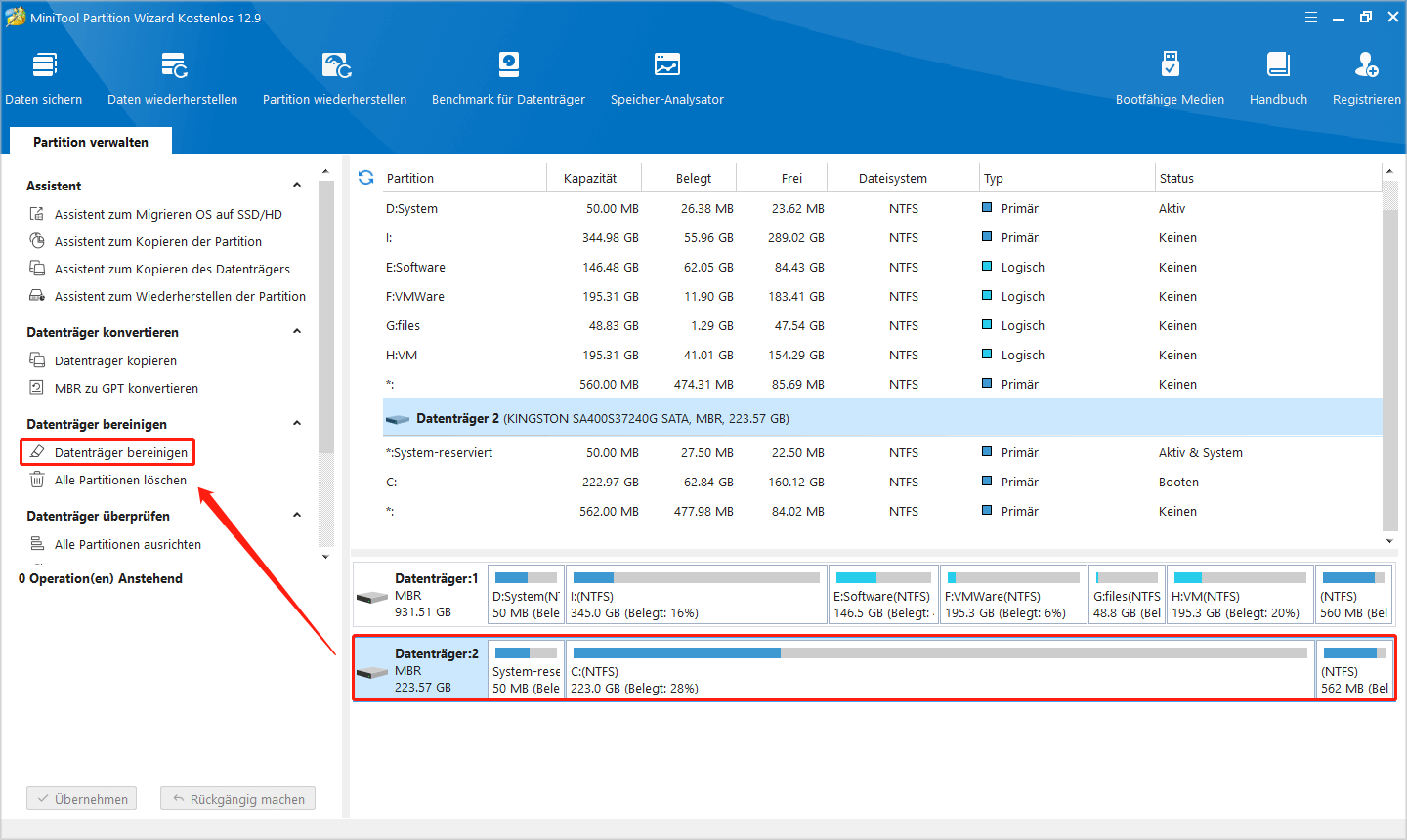Screen dimensions: 1407x840
Task: Collapse Datenträger bereinigen section
Action: pos(297,424)
